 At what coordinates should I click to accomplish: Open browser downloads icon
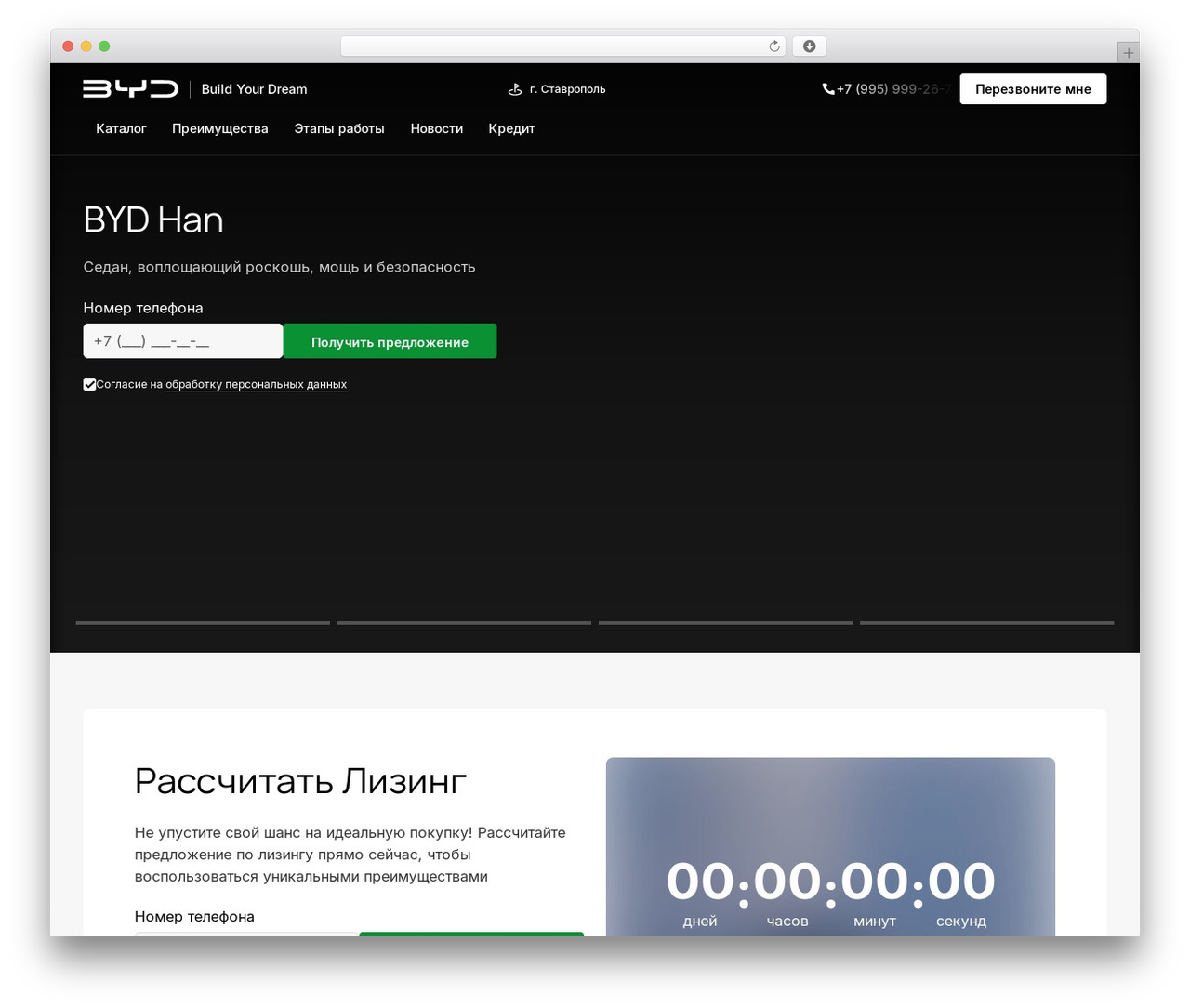coord(809,46)
